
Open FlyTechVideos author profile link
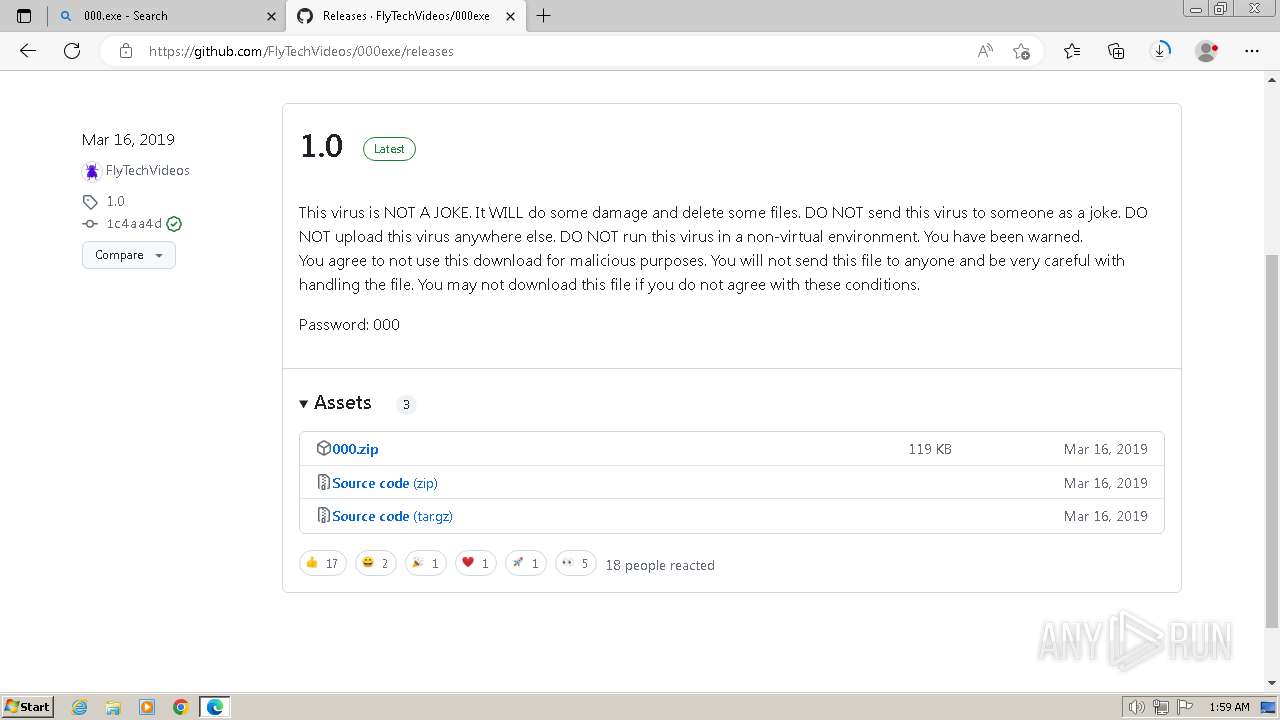pos(147,170)
